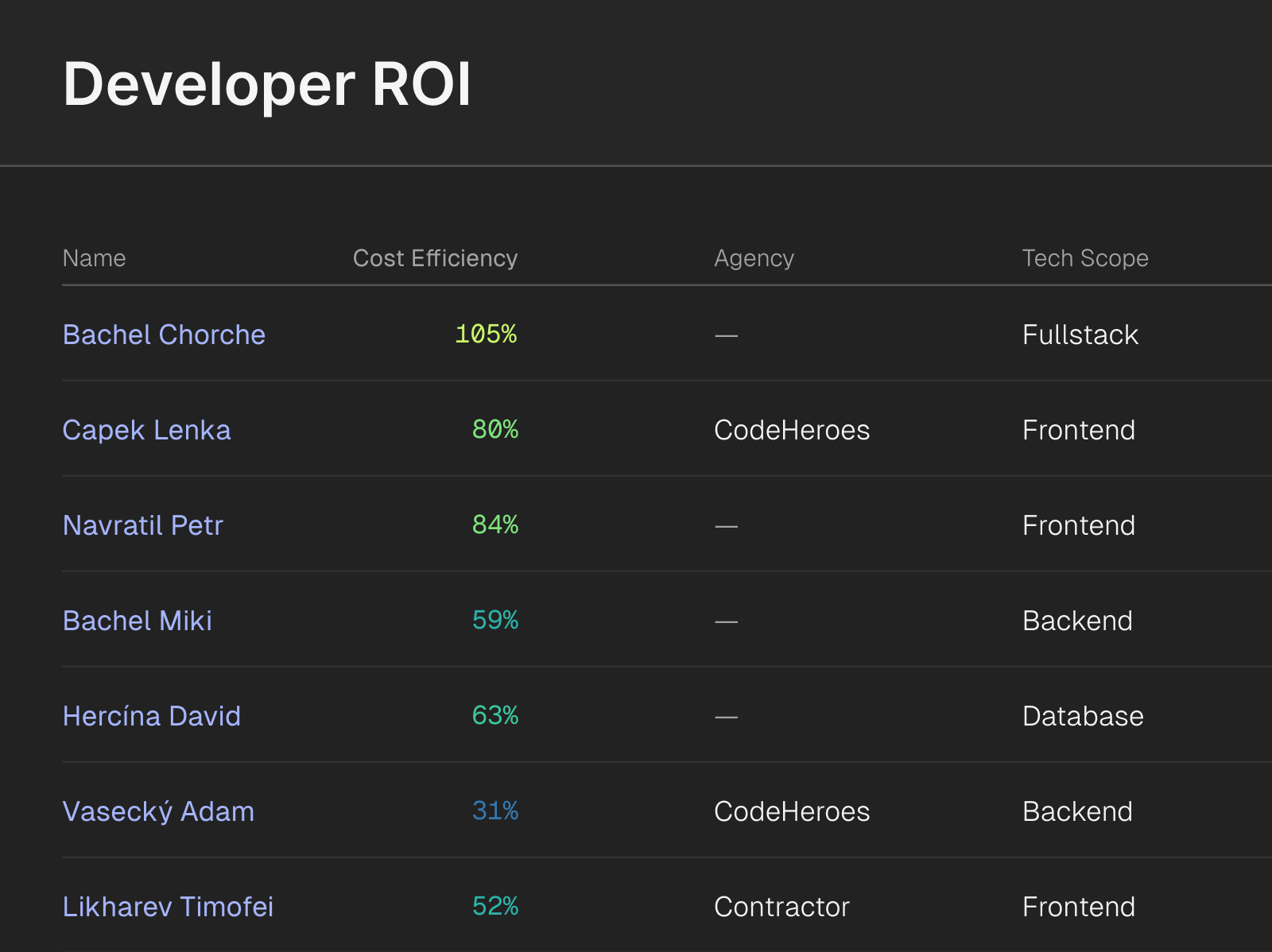Open Navratil Petr developer link
Viewport: 1272px width, 952px height.
tap(142, 525)
